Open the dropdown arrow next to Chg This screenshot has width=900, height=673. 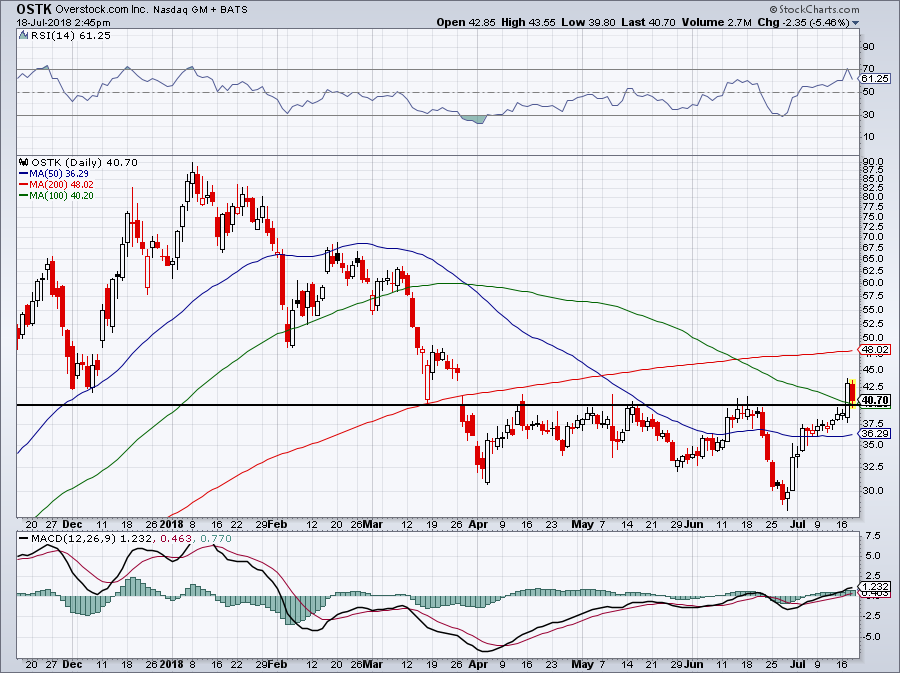(x=856, y=23)
